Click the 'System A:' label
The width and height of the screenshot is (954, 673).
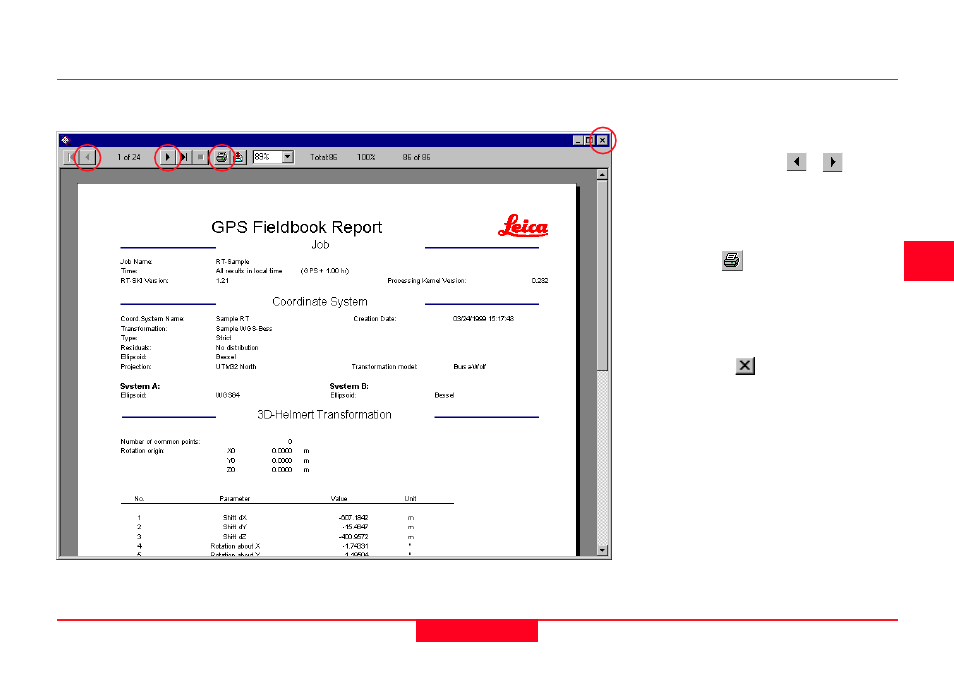point(140,386)
